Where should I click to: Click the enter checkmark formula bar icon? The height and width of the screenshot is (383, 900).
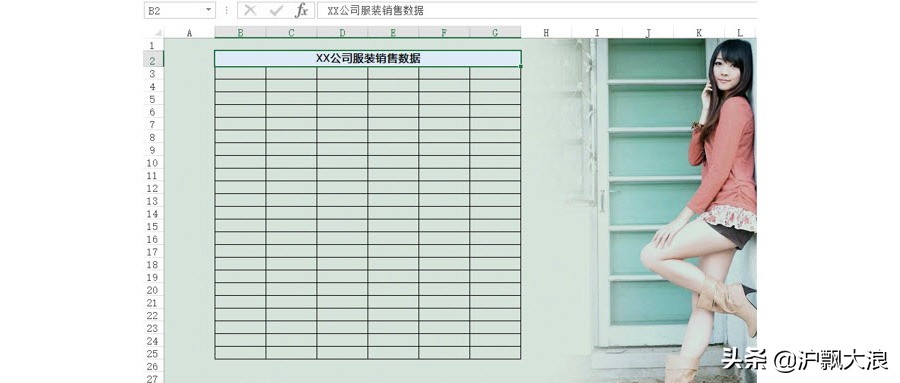point(276,10)
